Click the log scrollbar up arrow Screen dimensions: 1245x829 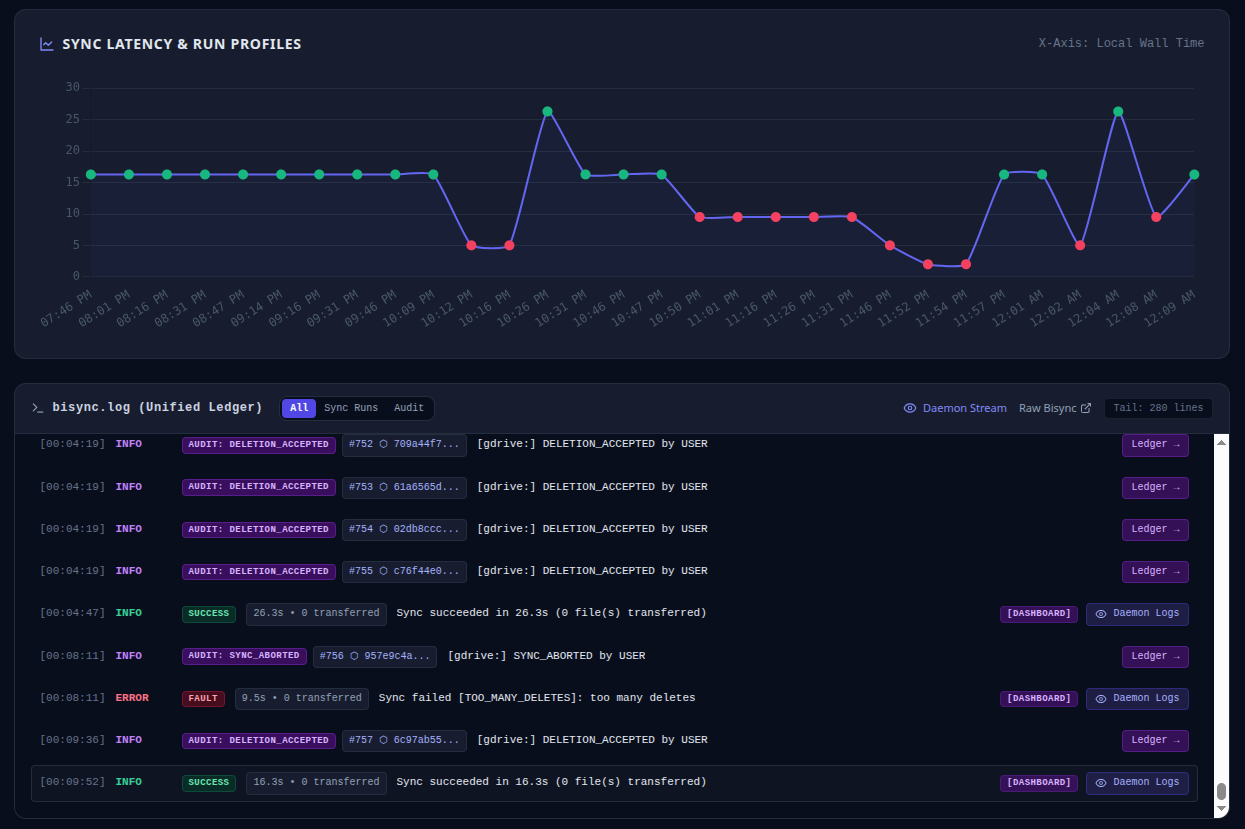click(1221, 442)
